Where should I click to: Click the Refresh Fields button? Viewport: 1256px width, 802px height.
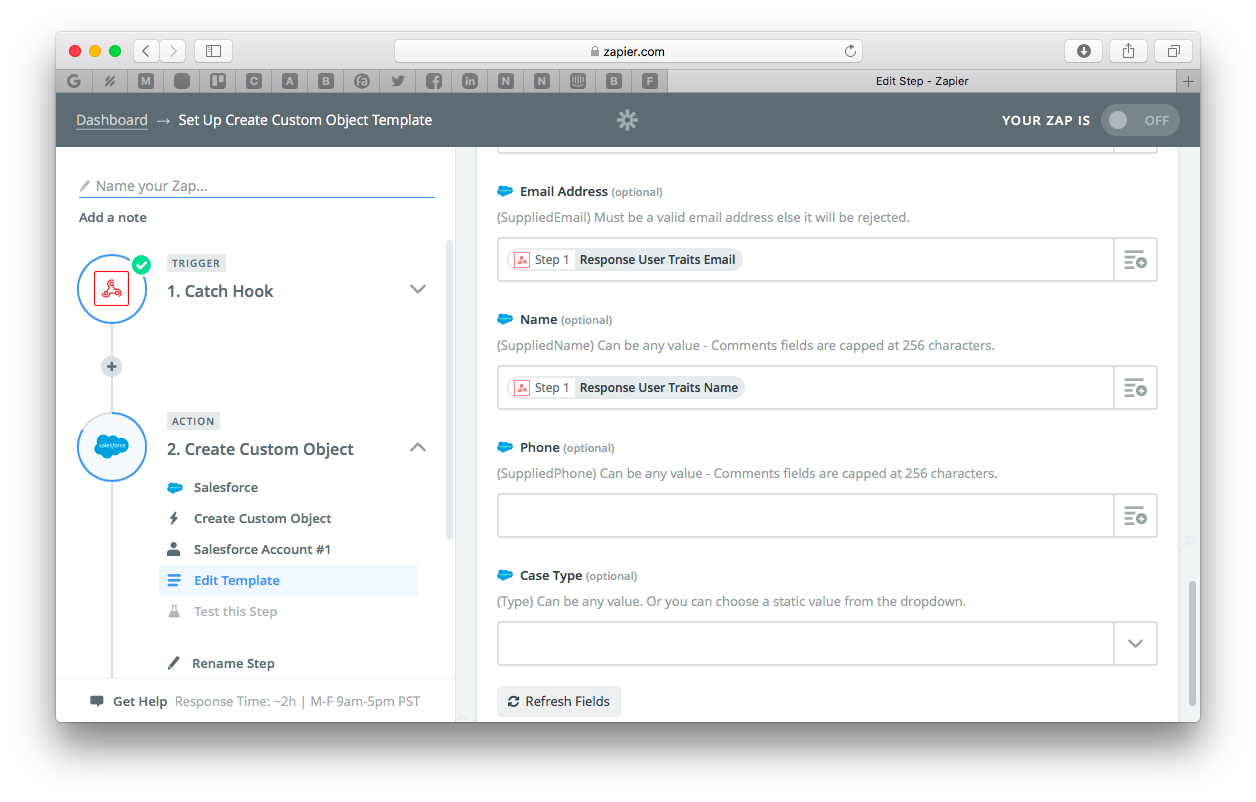(559, 702)
